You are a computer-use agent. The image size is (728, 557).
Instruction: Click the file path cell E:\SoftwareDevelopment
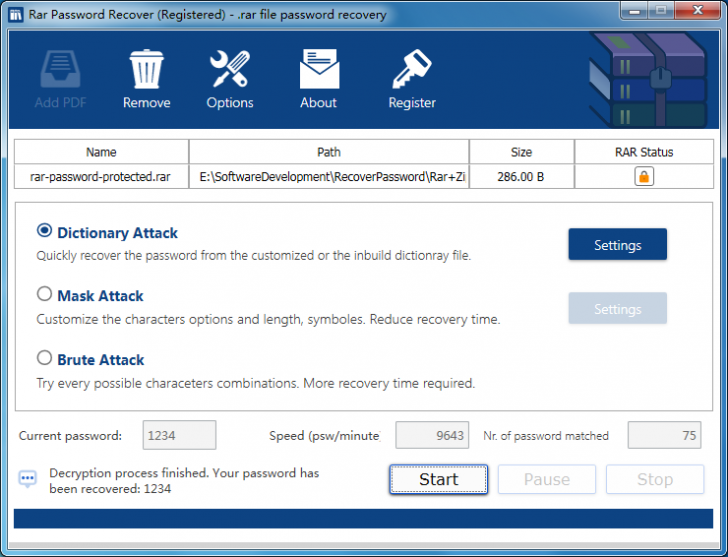click(x=329, y=176)
